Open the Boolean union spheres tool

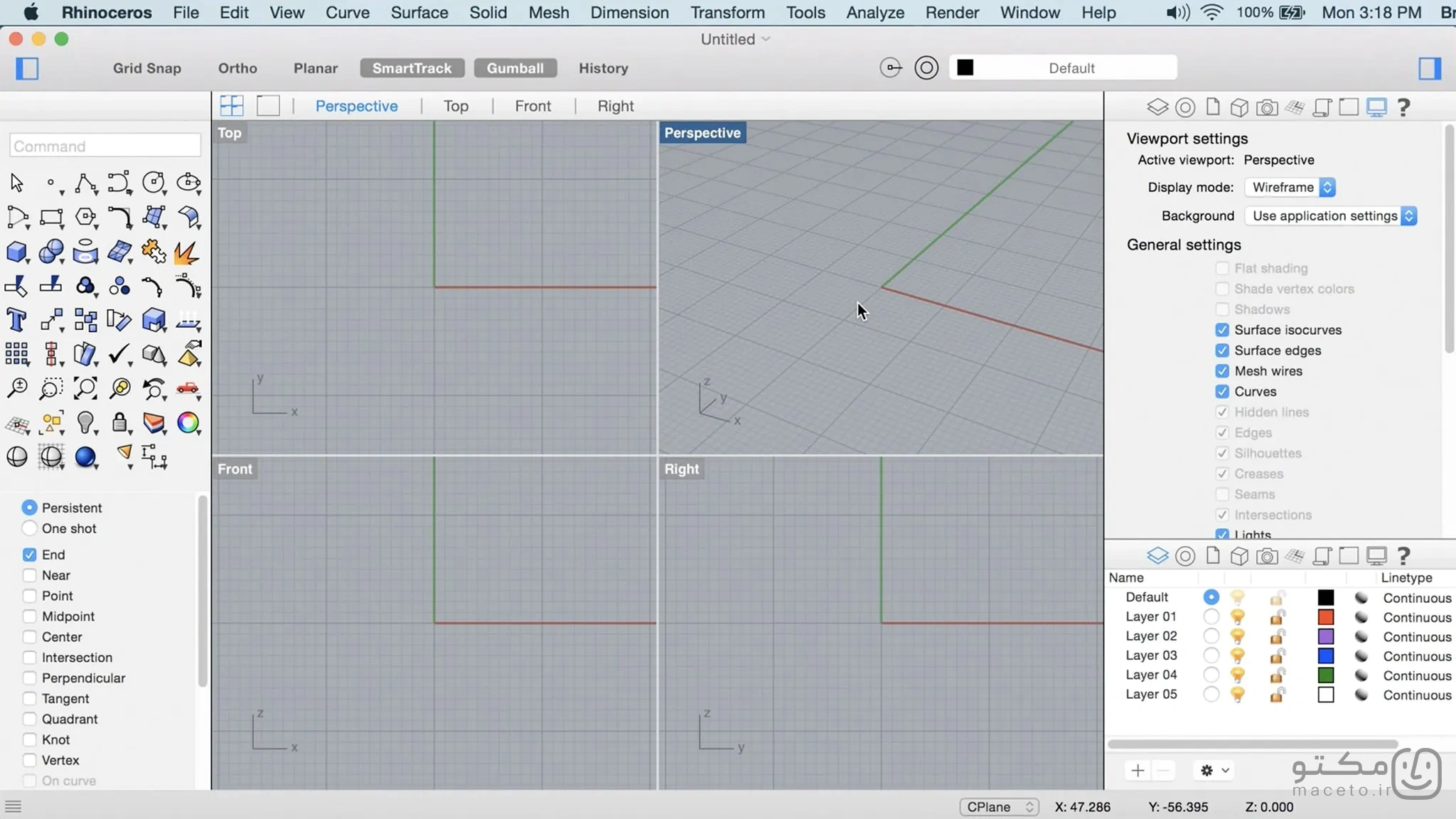pos(51,252)
